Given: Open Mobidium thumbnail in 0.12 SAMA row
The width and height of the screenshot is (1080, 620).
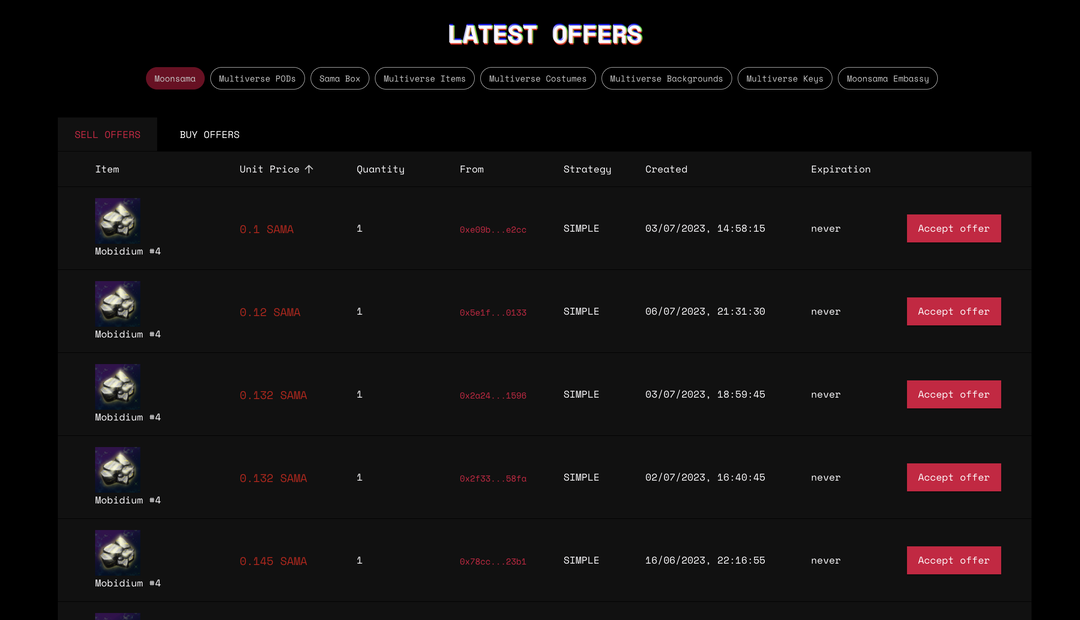Looking at the screenshot, I should pos(118,303).
